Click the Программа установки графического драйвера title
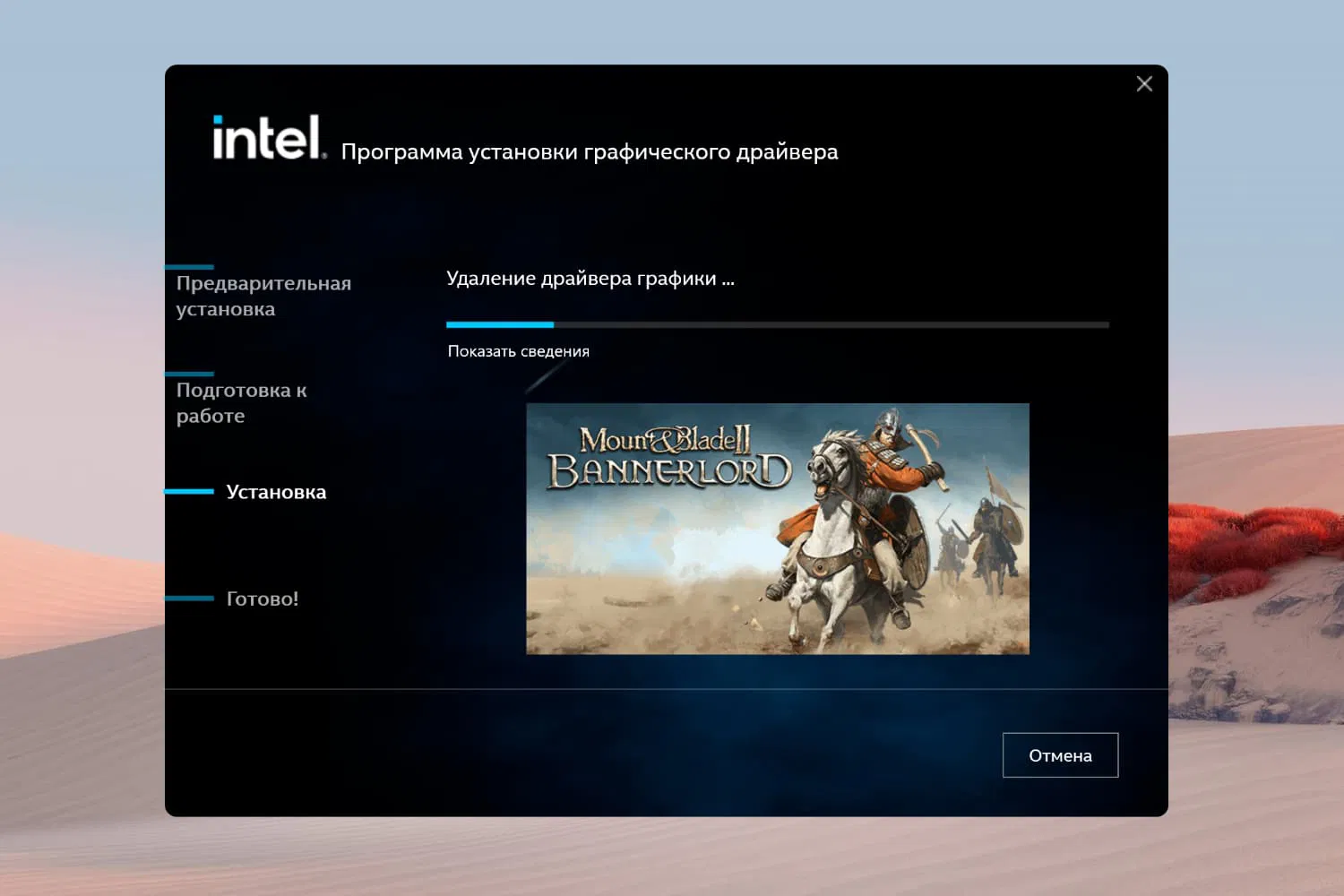The image size is (1344, 896). click(x=590, y=152)
